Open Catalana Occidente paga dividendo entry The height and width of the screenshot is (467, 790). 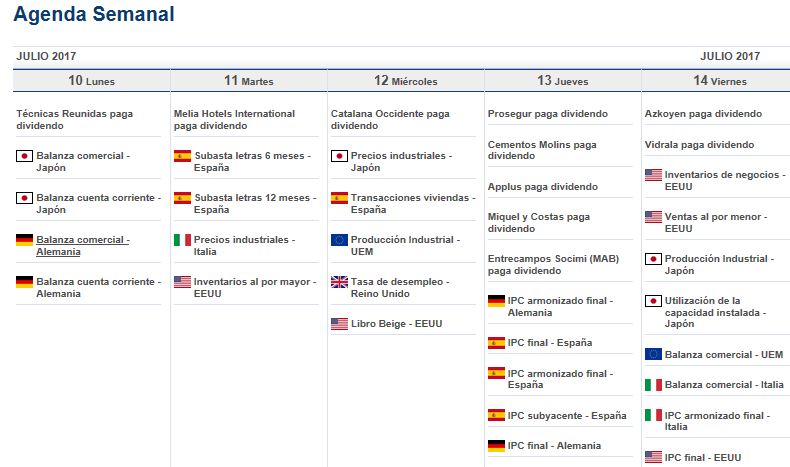(390, 120)
